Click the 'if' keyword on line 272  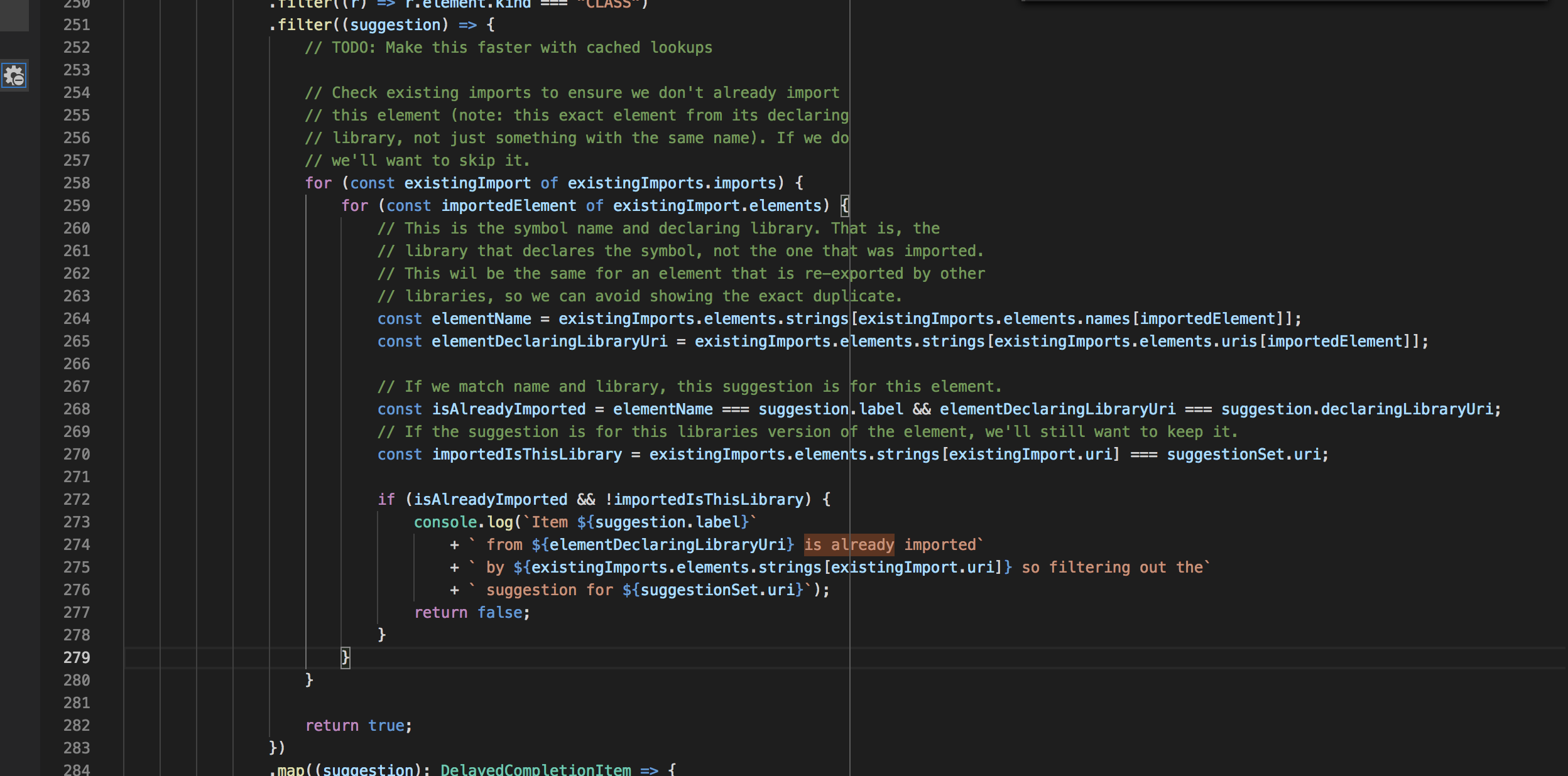tap(386, 500)
